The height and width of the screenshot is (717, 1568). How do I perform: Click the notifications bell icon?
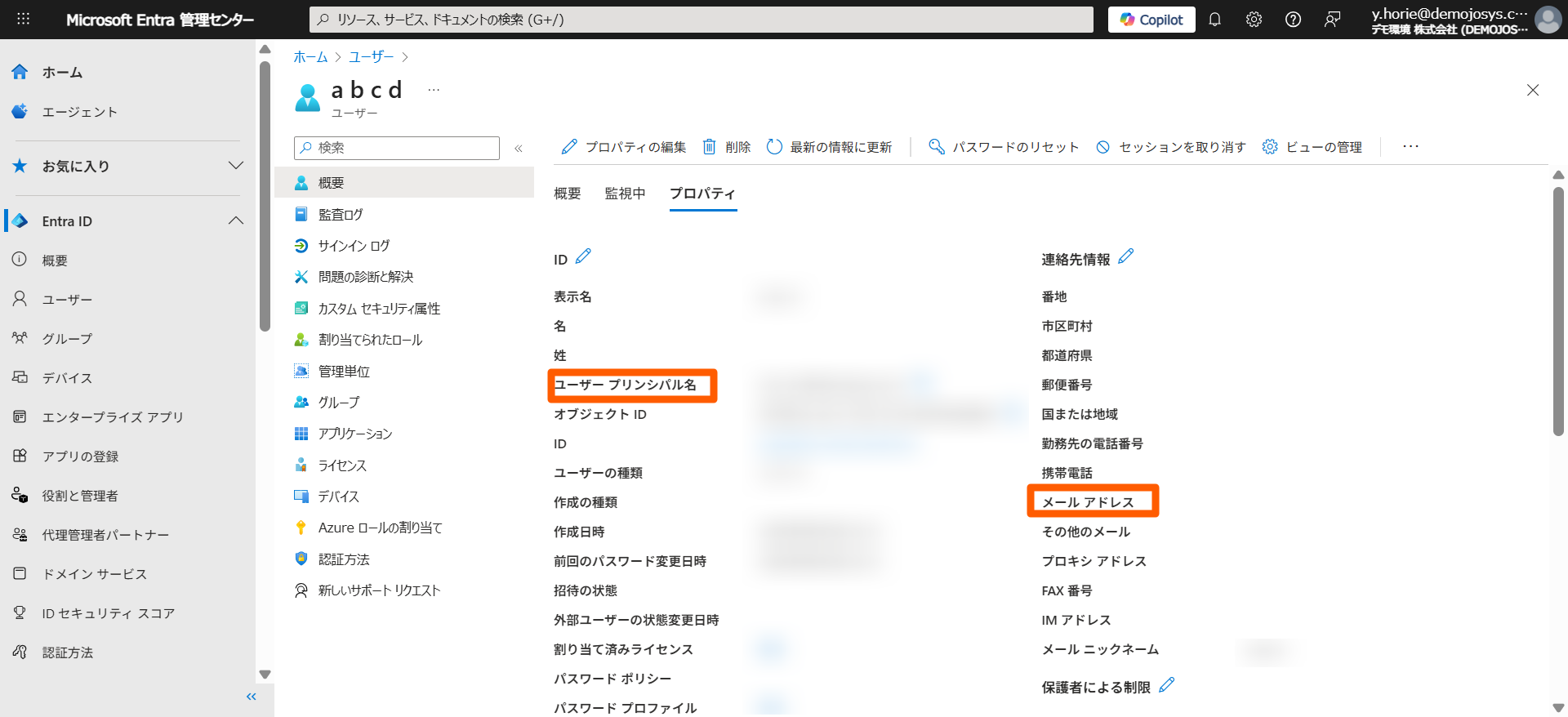1214,20
